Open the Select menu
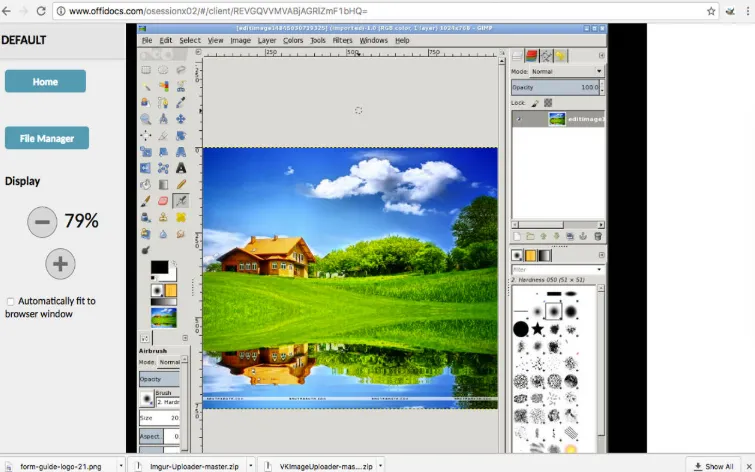755x472 pixels. 190,40
